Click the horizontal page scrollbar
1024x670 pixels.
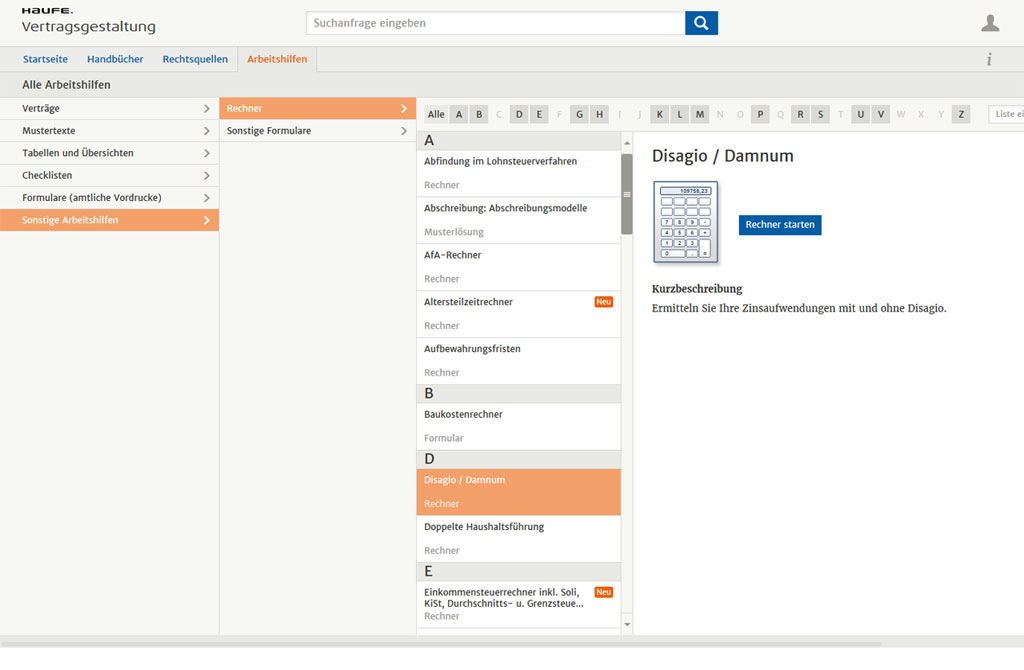tap(441, 644)
